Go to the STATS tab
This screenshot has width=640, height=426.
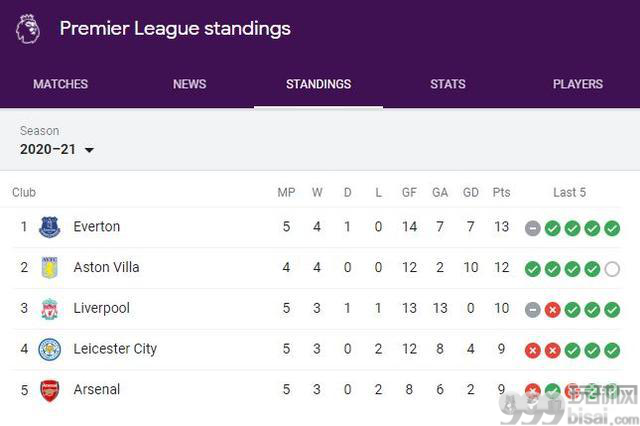pos(448,84)
